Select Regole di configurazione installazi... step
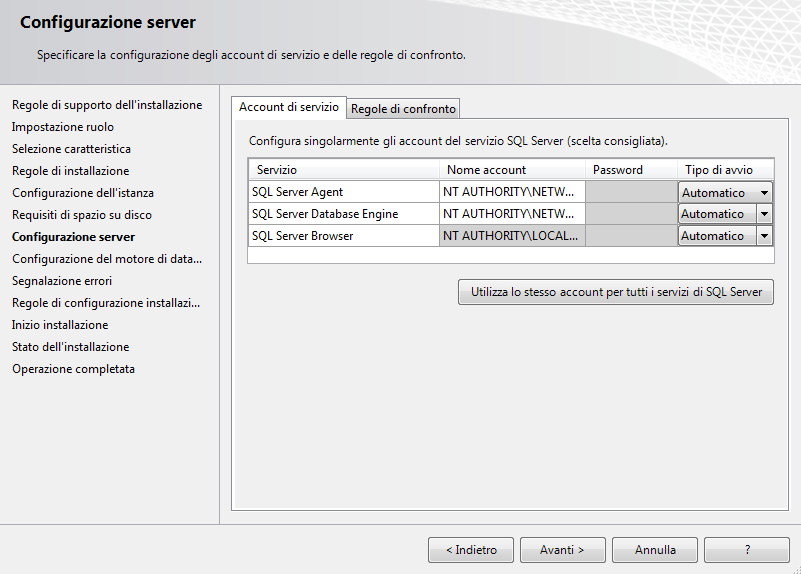This screenshot has width=801, height=574. [106, 302]
